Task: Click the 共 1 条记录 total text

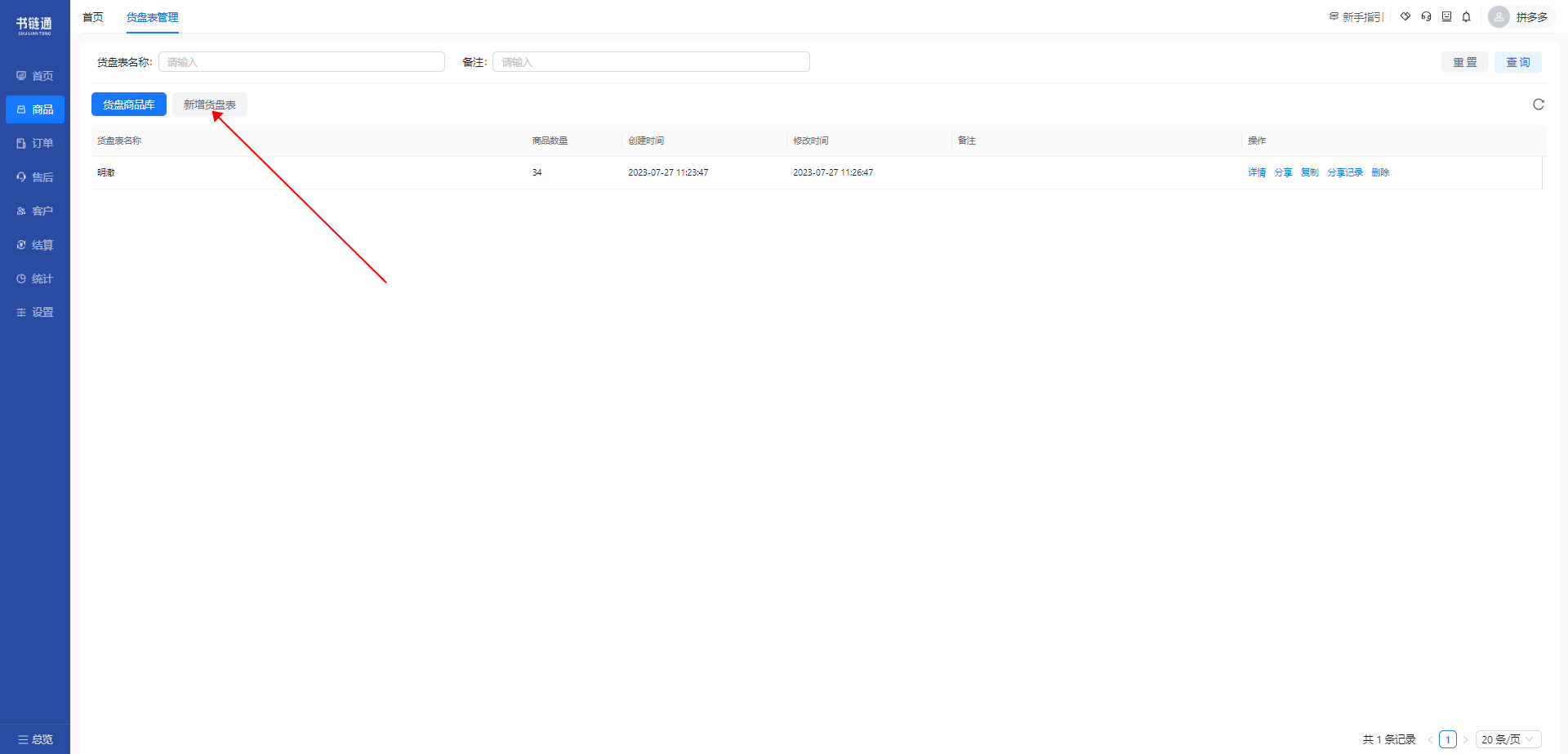Action: [1389, 739]
